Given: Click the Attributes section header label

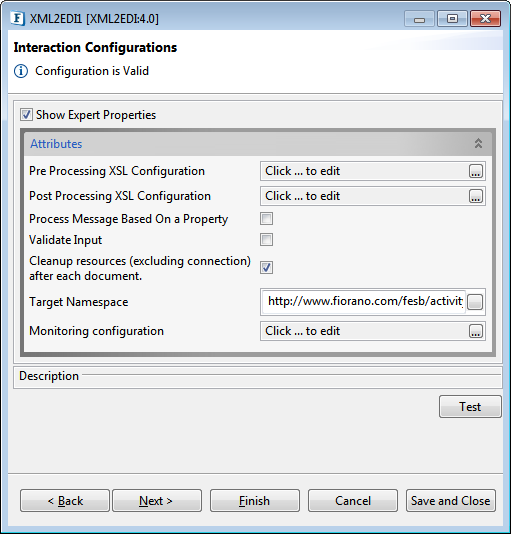Looking at the screenshot, I should (56, 144).
